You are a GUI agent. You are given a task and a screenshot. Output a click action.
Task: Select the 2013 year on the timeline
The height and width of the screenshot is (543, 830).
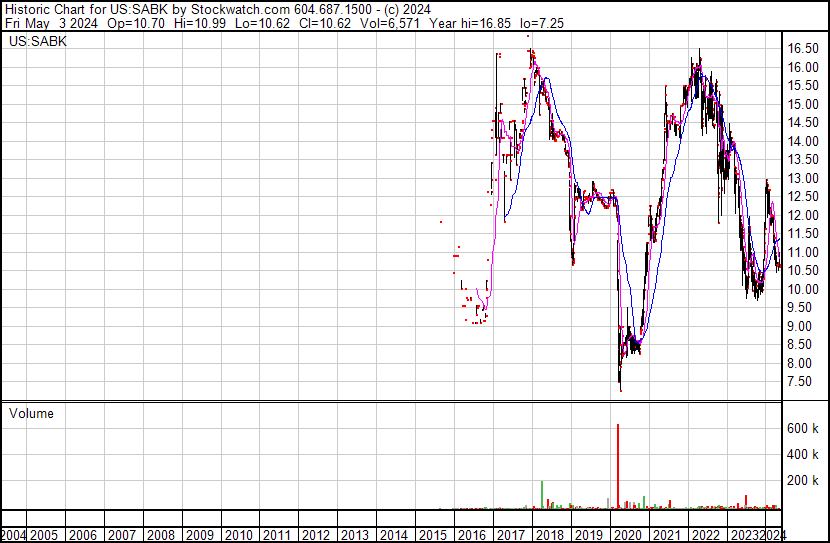coord(355,535)
